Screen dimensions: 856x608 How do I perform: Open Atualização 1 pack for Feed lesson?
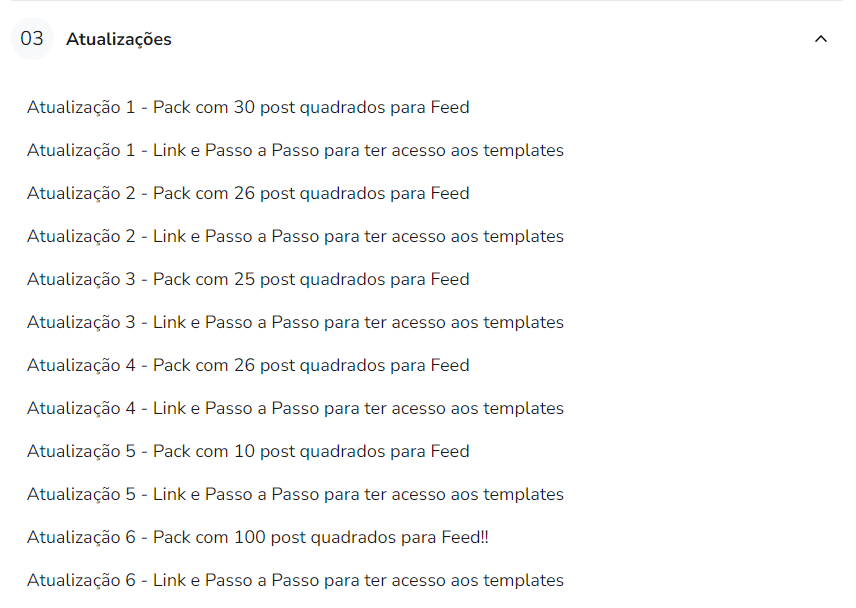click(248, 107)
